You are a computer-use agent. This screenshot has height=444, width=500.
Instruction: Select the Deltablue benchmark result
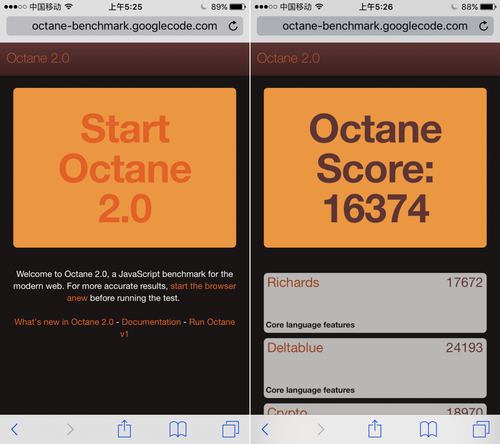pos(375,368)
